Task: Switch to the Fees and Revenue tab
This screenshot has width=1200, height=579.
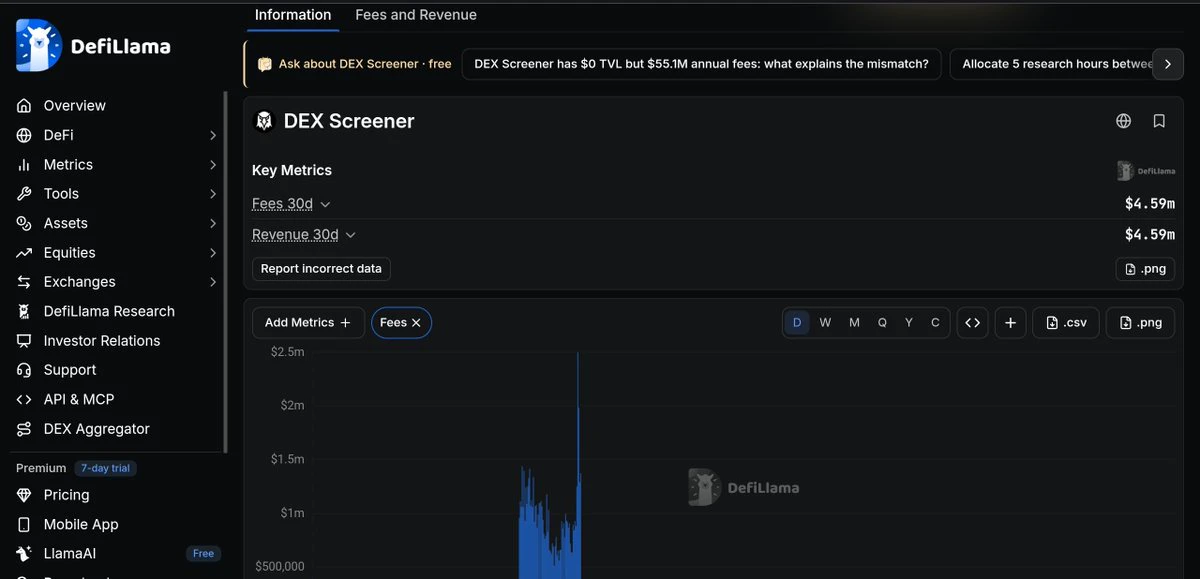Action: [x=416, y=15]
